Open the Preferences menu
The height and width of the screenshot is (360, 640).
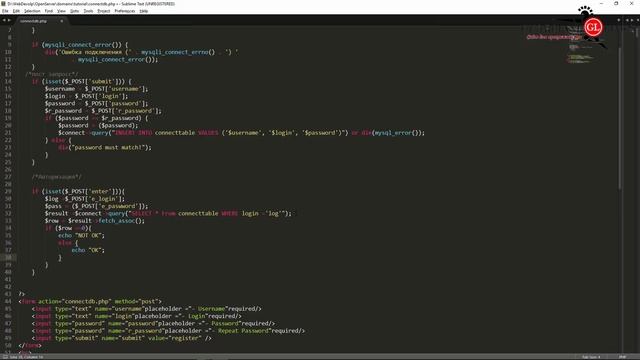(125, 11)
